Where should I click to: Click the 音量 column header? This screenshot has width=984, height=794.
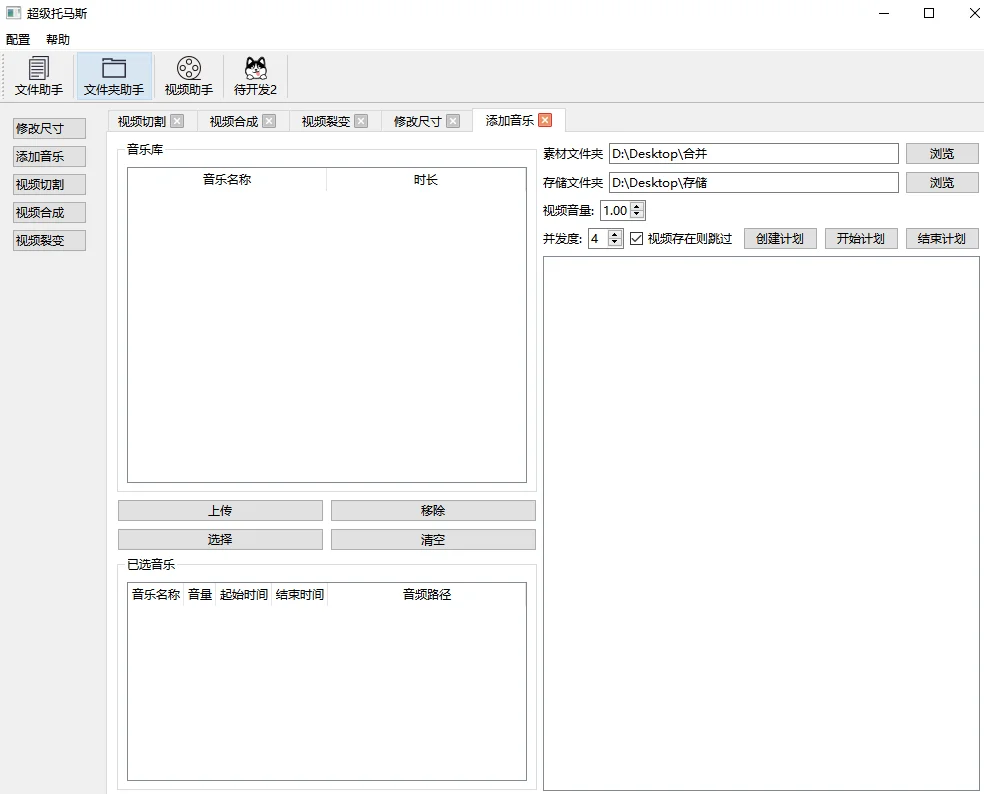(200, 594)
